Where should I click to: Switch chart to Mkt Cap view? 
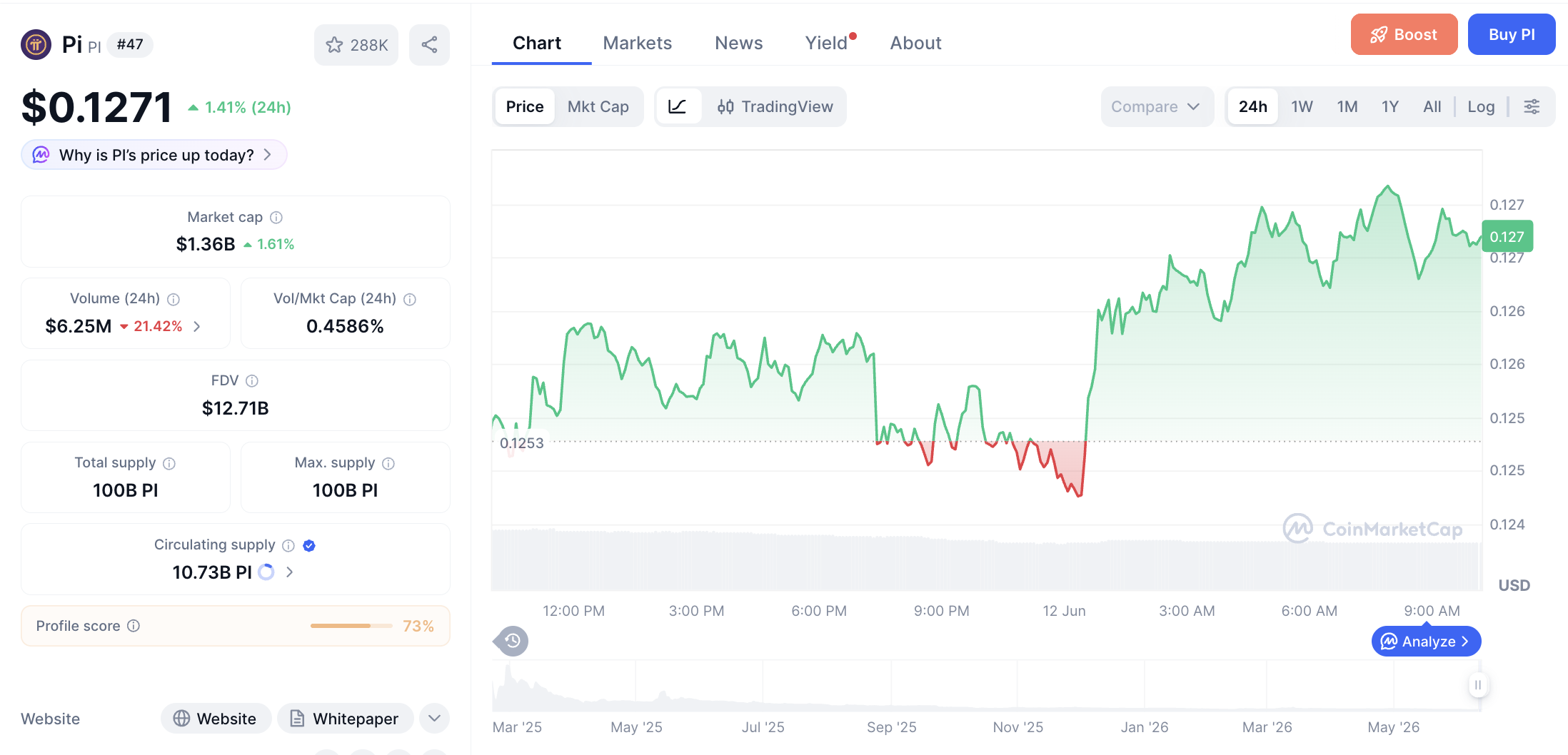(598, 107)
